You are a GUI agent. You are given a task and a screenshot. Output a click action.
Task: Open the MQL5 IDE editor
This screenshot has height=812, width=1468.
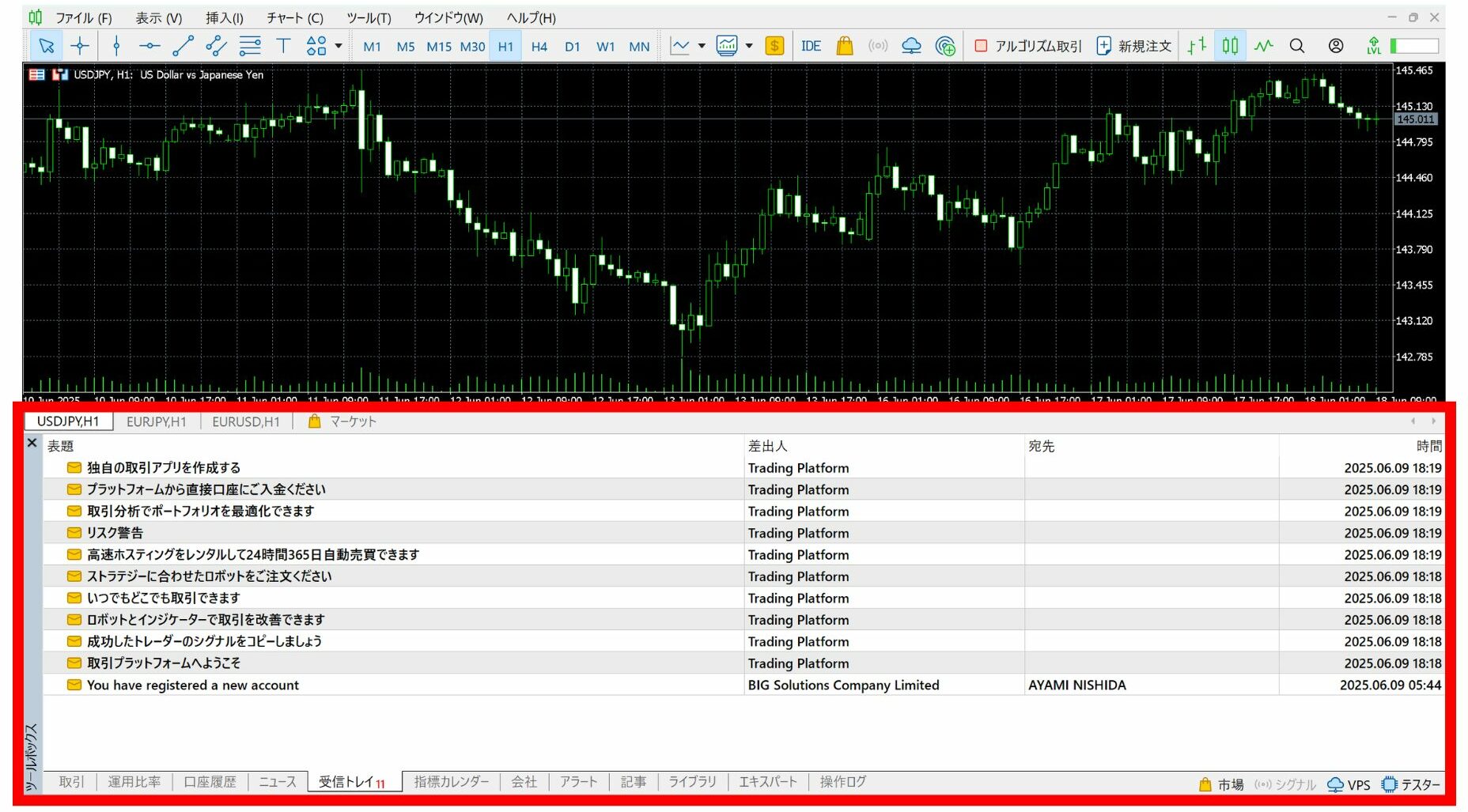coord(811,46)
